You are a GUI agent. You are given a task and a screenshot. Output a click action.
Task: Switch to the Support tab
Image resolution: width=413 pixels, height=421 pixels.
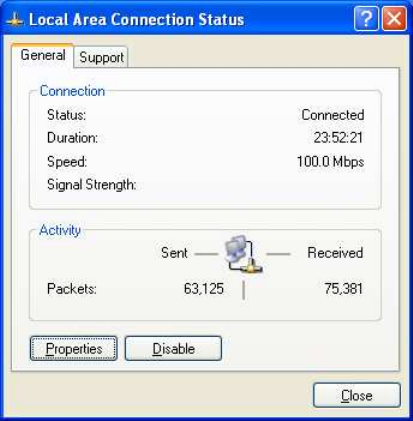pos(101,57)
